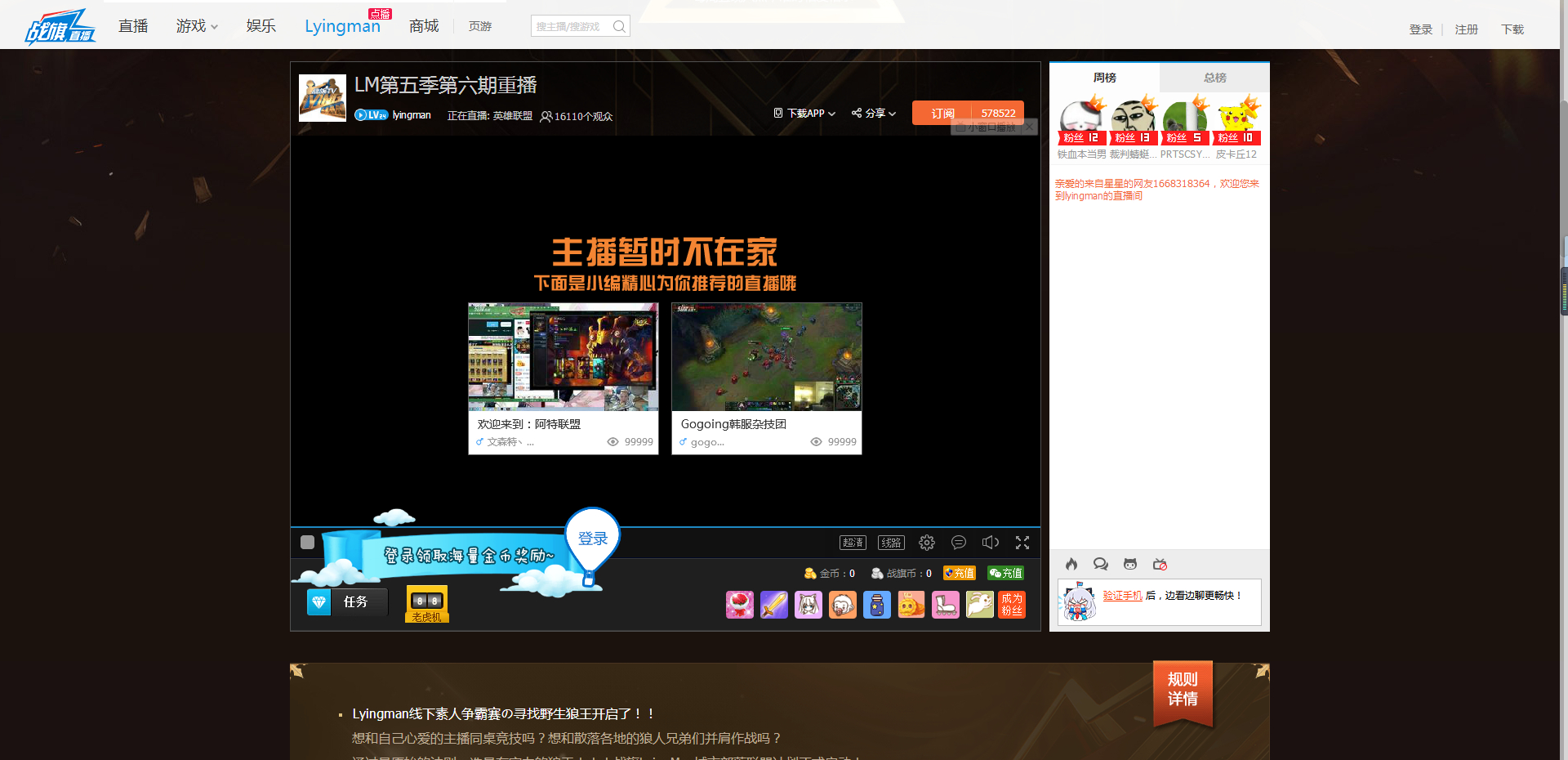The image size is (1568, 760).
Task: Click the 验证手机 verify phone link
Action: point(1123,596)
